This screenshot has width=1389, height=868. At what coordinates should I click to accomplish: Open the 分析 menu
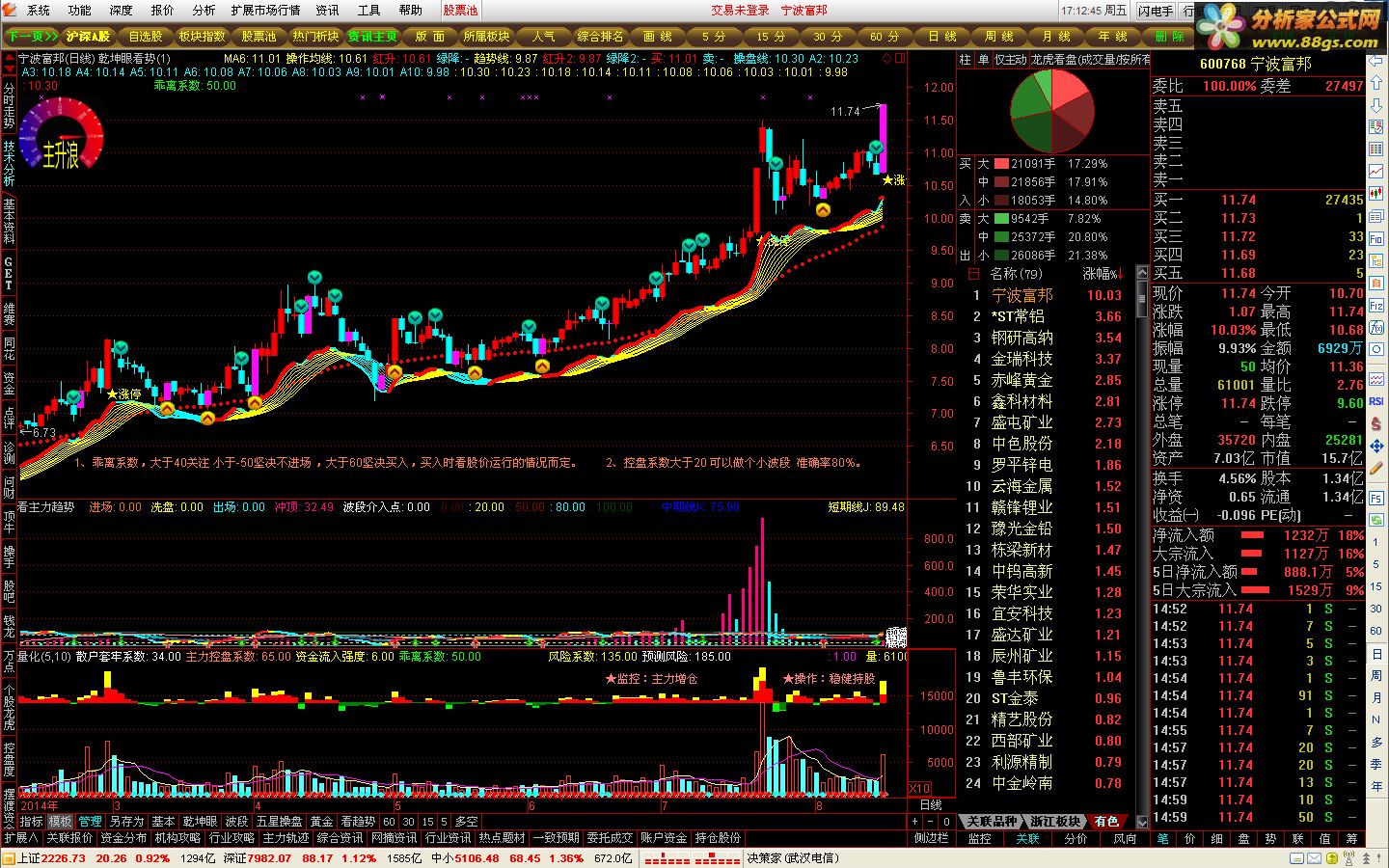(204, 10)
